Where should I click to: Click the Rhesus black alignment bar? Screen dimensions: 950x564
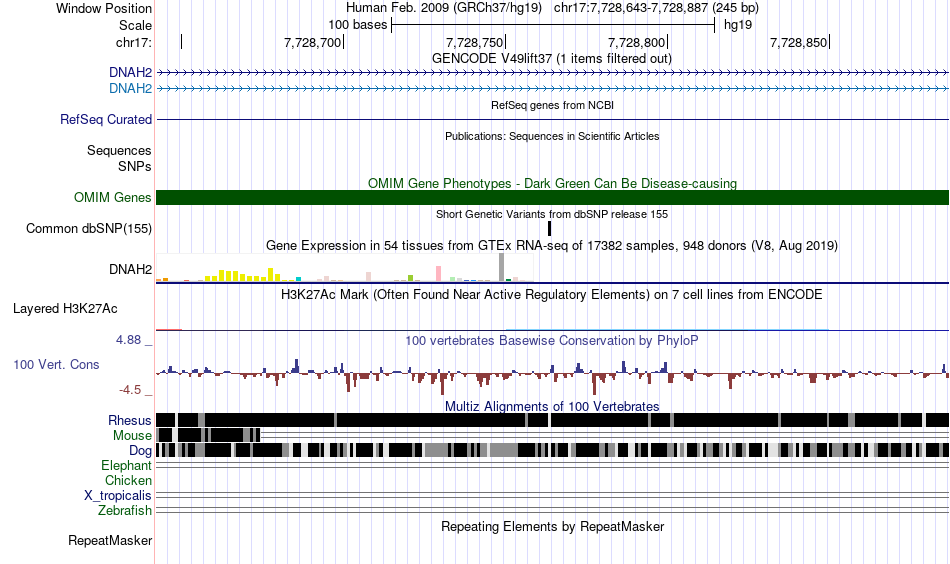553,420
